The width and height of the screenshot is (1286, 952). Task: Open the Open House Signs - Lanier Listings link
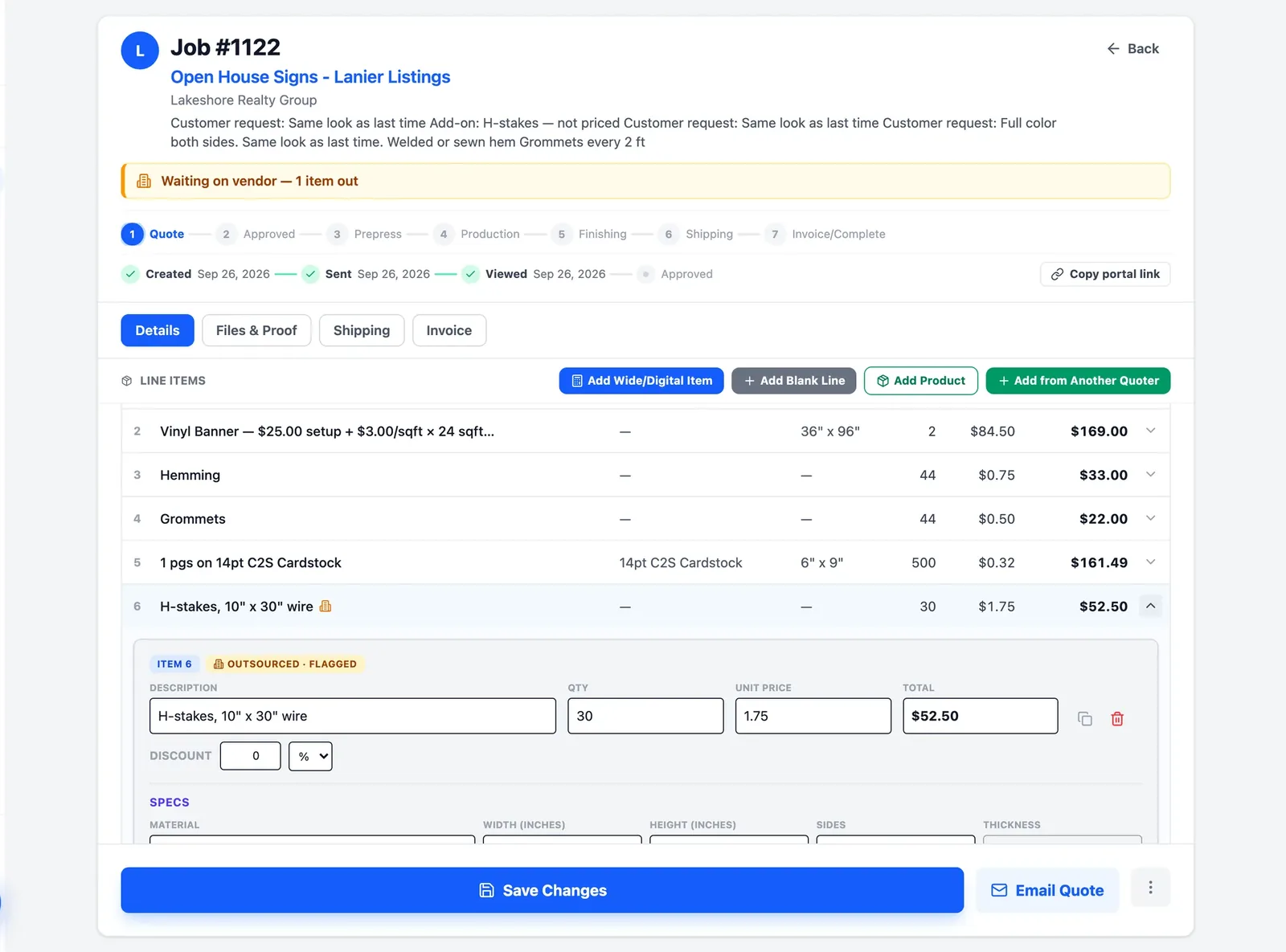[x=310, y=77]
